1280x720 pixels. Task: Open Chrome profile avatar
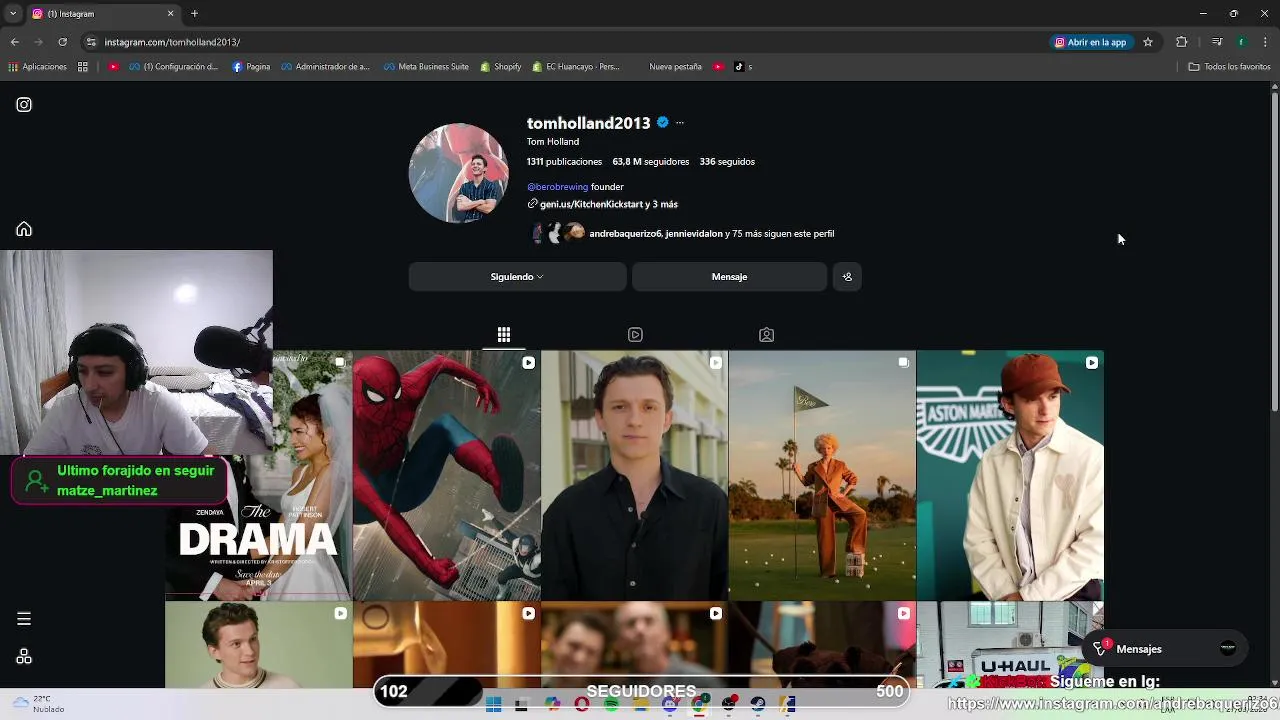coord(1241,42)
